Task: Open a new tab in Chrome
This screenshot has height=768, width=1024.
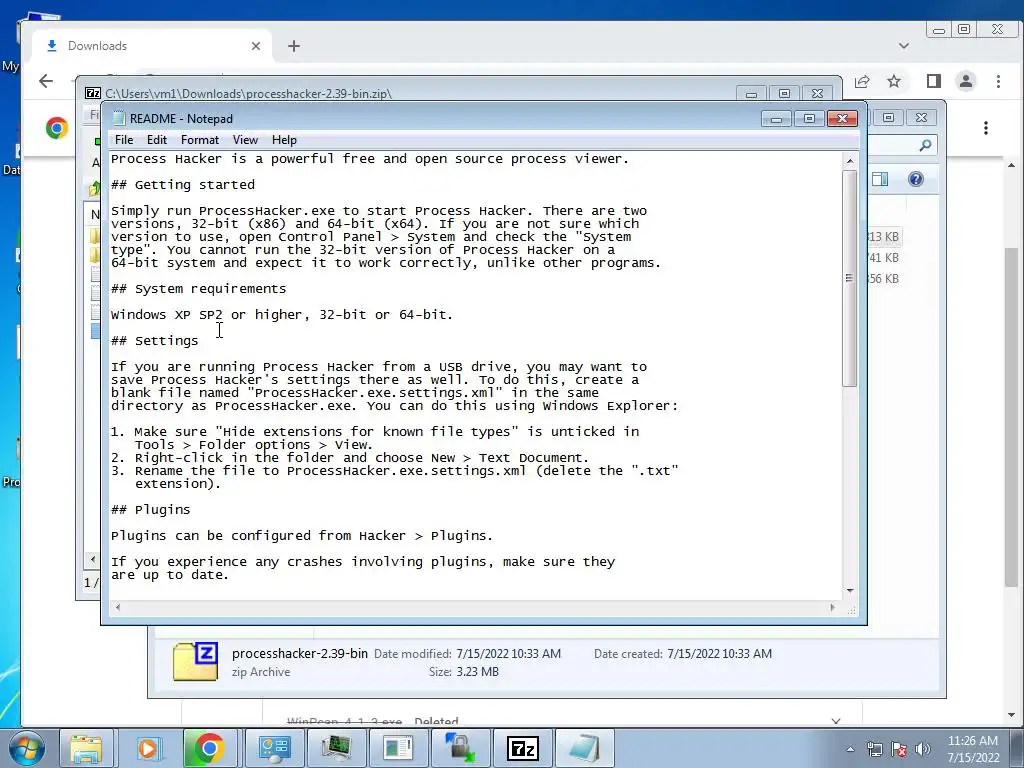Action: 294,46
